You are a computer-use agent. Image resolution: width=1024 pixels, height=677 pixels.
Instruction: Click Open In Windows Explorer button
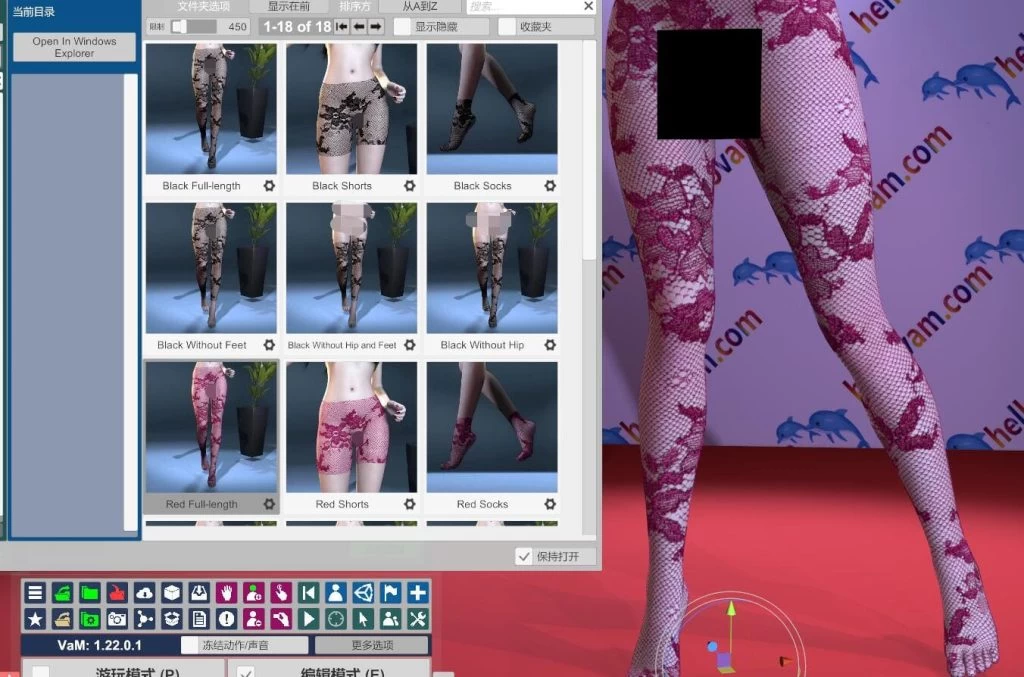coord(74,47)
